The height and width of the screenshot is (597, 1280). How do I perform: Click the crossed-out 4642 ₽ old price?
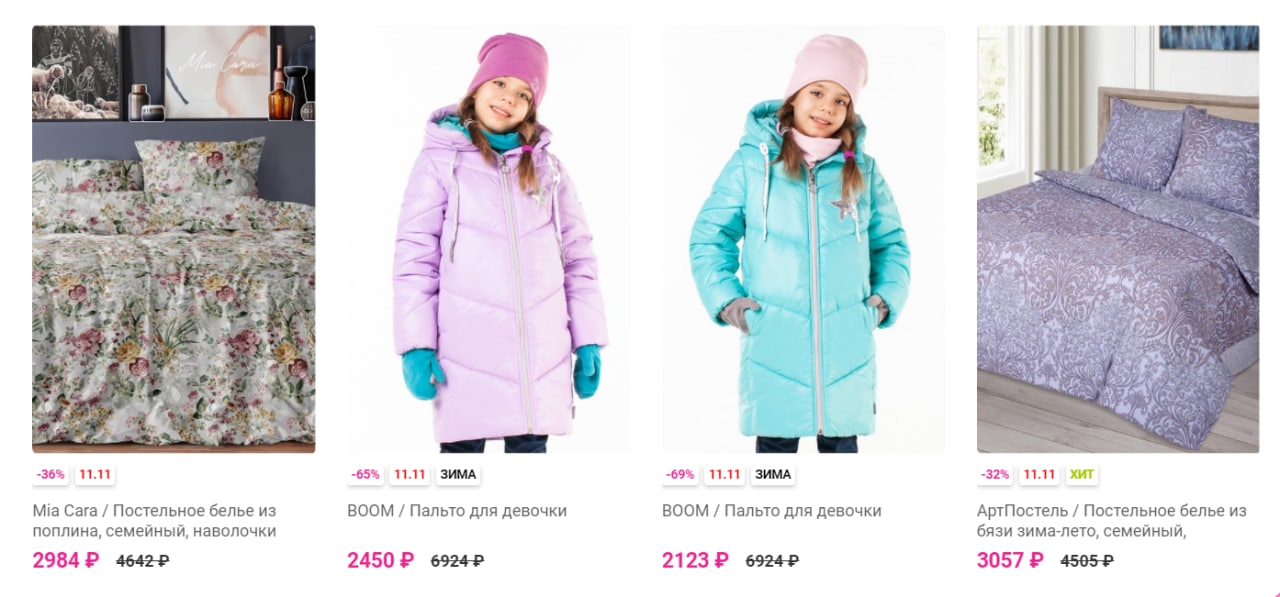coord(142,561)
